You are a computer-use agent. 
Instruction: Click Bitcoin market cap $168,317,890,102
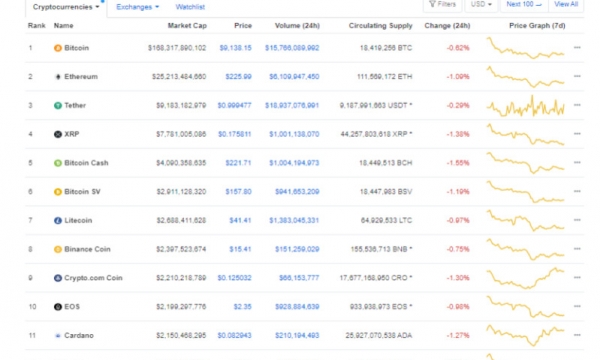pyautogui.click(x=177, y=48)
